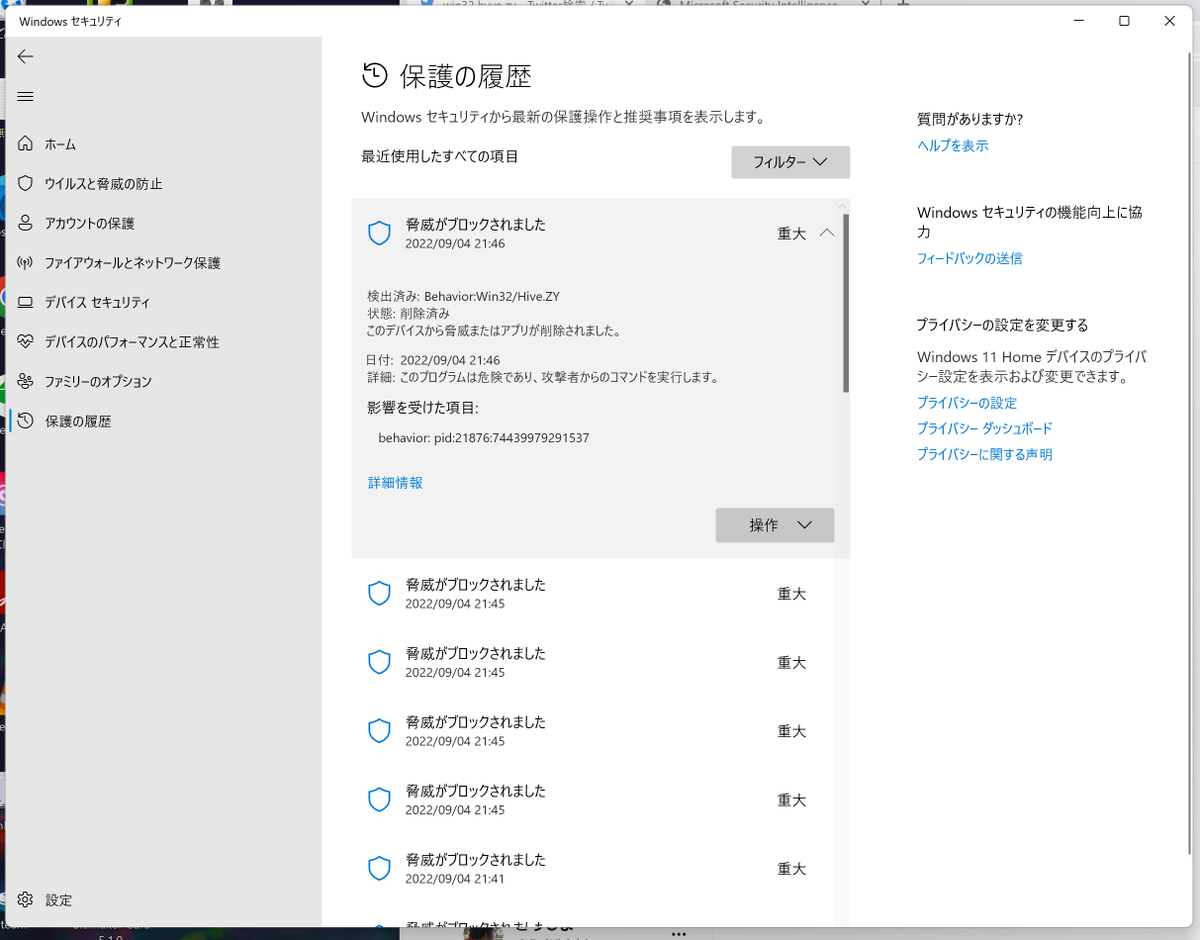The image size is (1200, 940).
Task: Click the フィードバックの送信 link
Action: (969, 258)
